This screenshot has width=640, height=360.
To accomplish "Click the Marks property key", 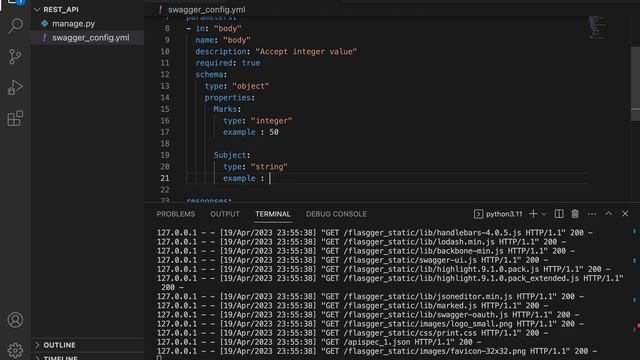I will [x=225, y=109].
